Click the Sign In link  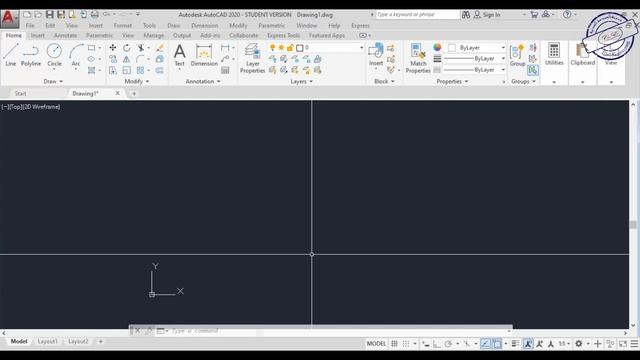491,15
